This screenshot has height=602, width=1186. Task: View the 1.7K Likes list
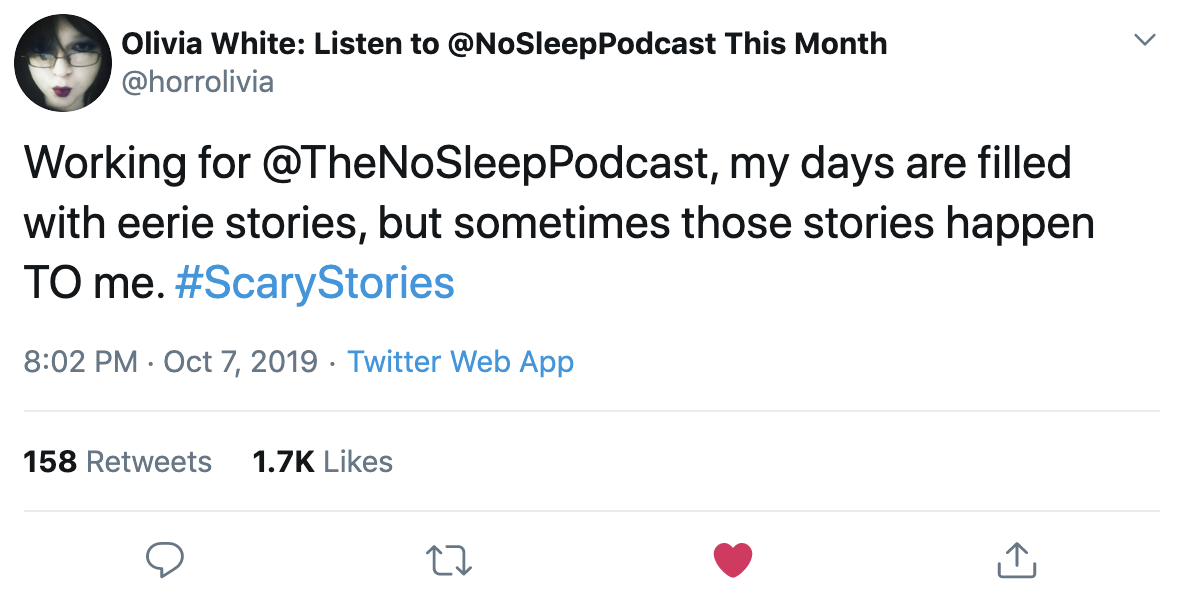click(322, 462)
